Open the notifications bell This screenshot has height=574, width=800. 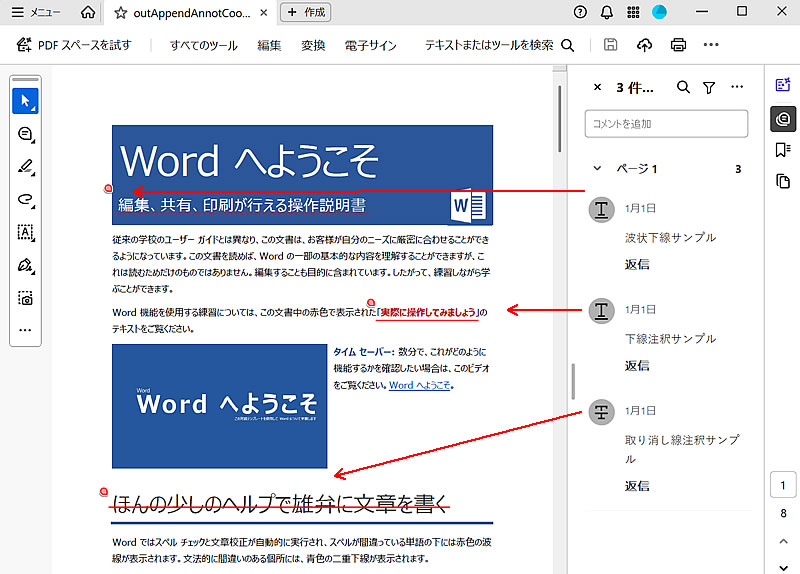pos(607,12)
